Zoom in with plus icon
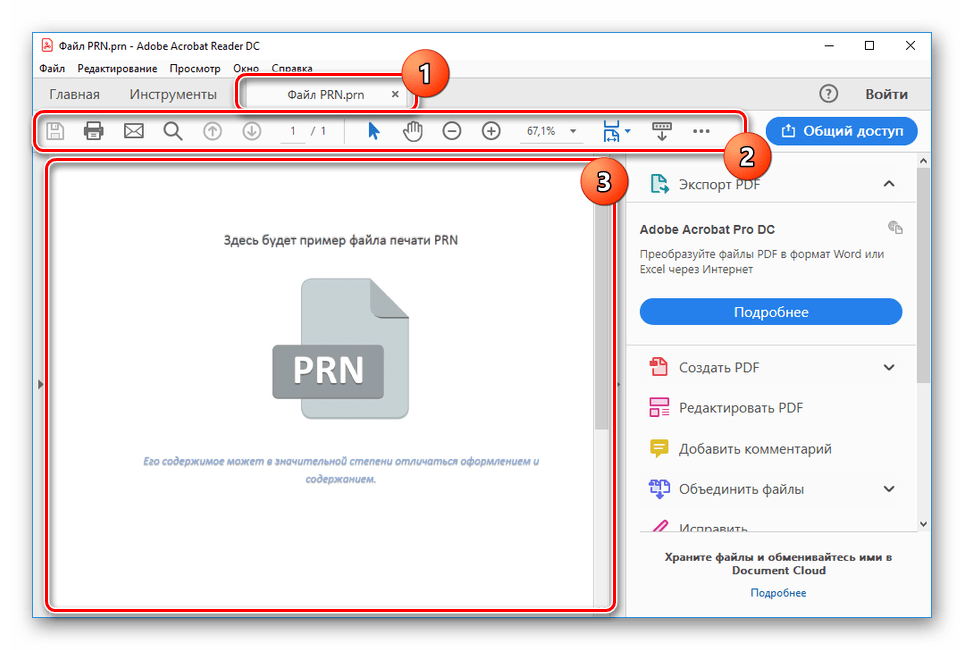The image size is (964, 650). 491,131
